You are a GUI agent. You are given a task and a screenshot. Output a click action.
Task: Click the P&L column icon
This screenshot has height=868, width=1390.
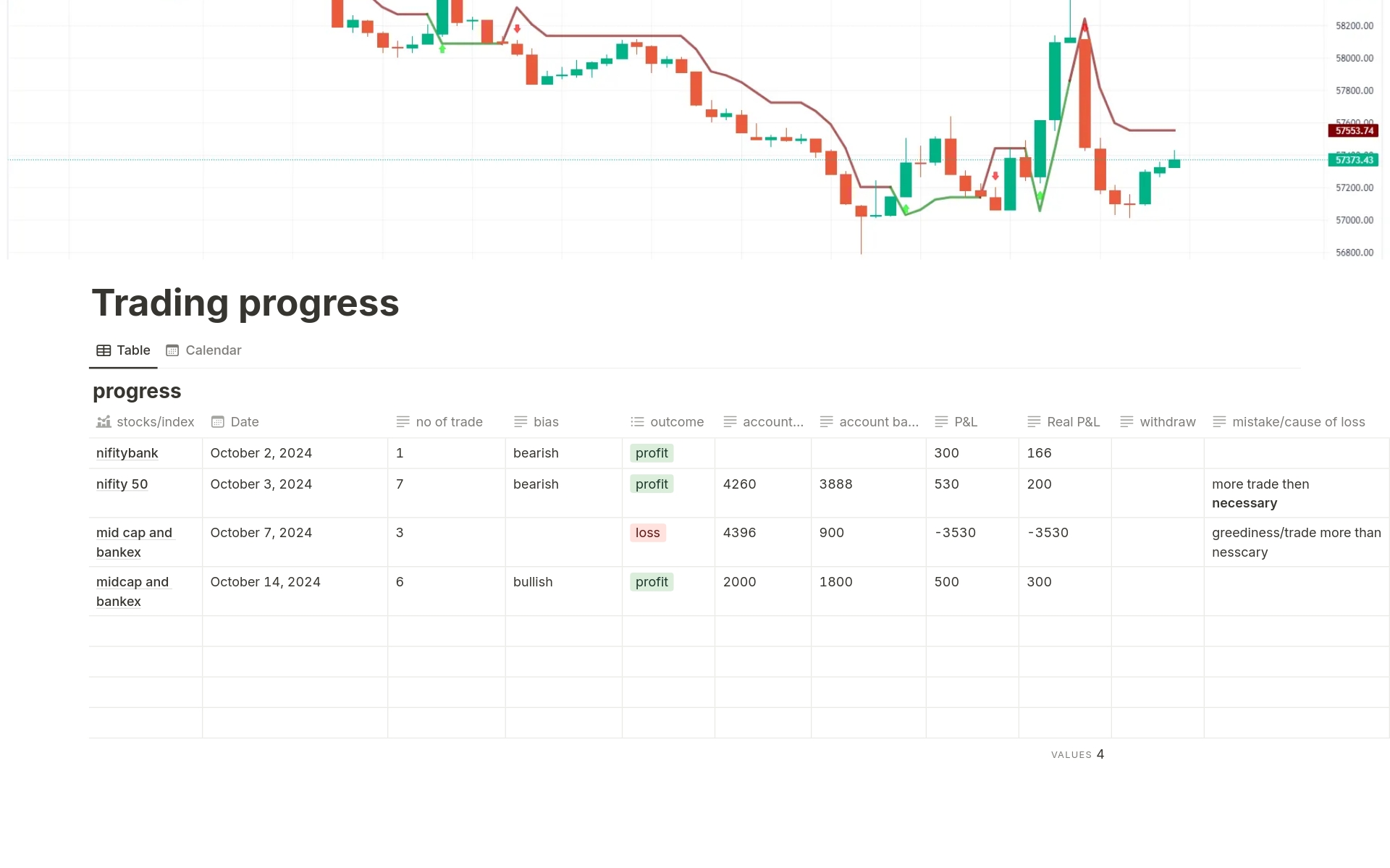click(x=940, y=422)
